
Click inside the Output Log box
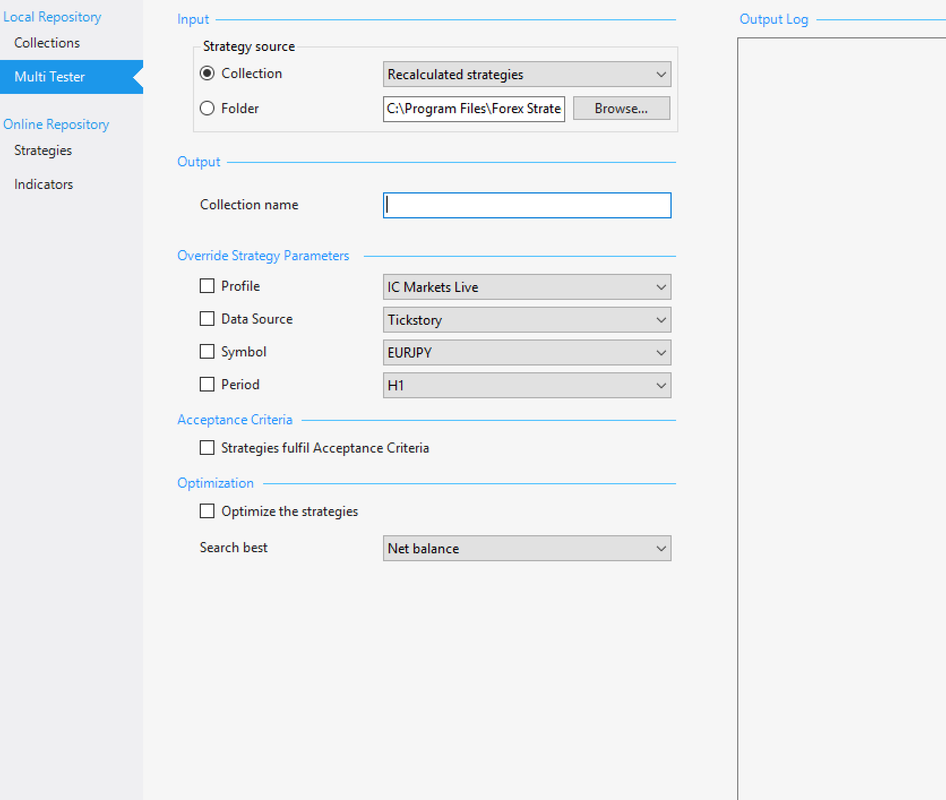pos(842,419)
